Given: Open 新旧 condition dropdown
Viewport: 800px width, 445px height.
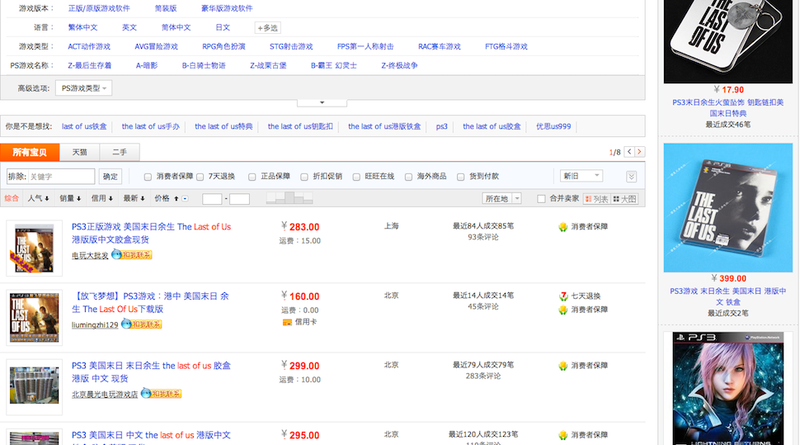Looking at the screenshot, I should [x=581, y=176].
